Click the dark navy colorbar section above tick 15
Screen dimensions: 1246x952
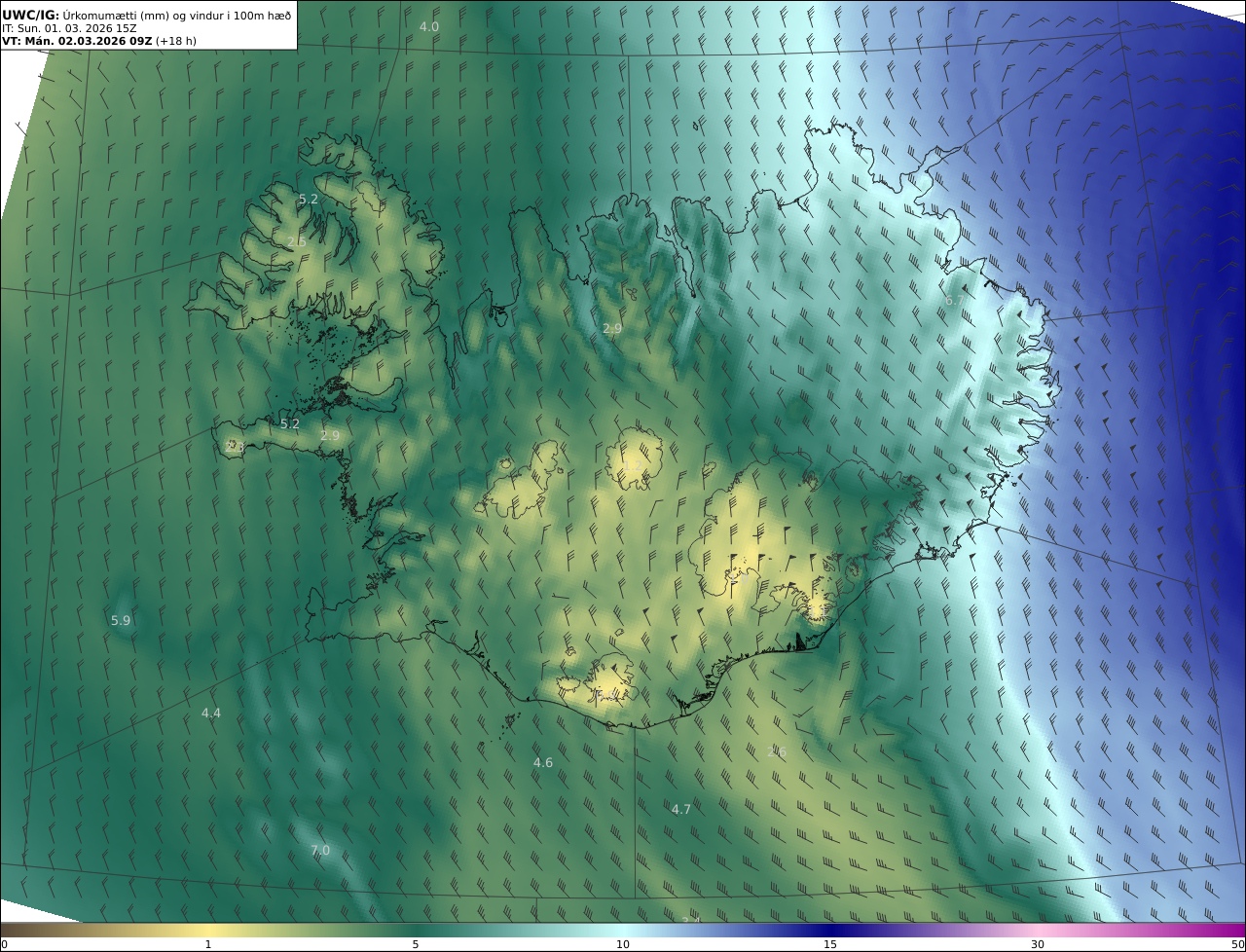(x=830, y=930)
